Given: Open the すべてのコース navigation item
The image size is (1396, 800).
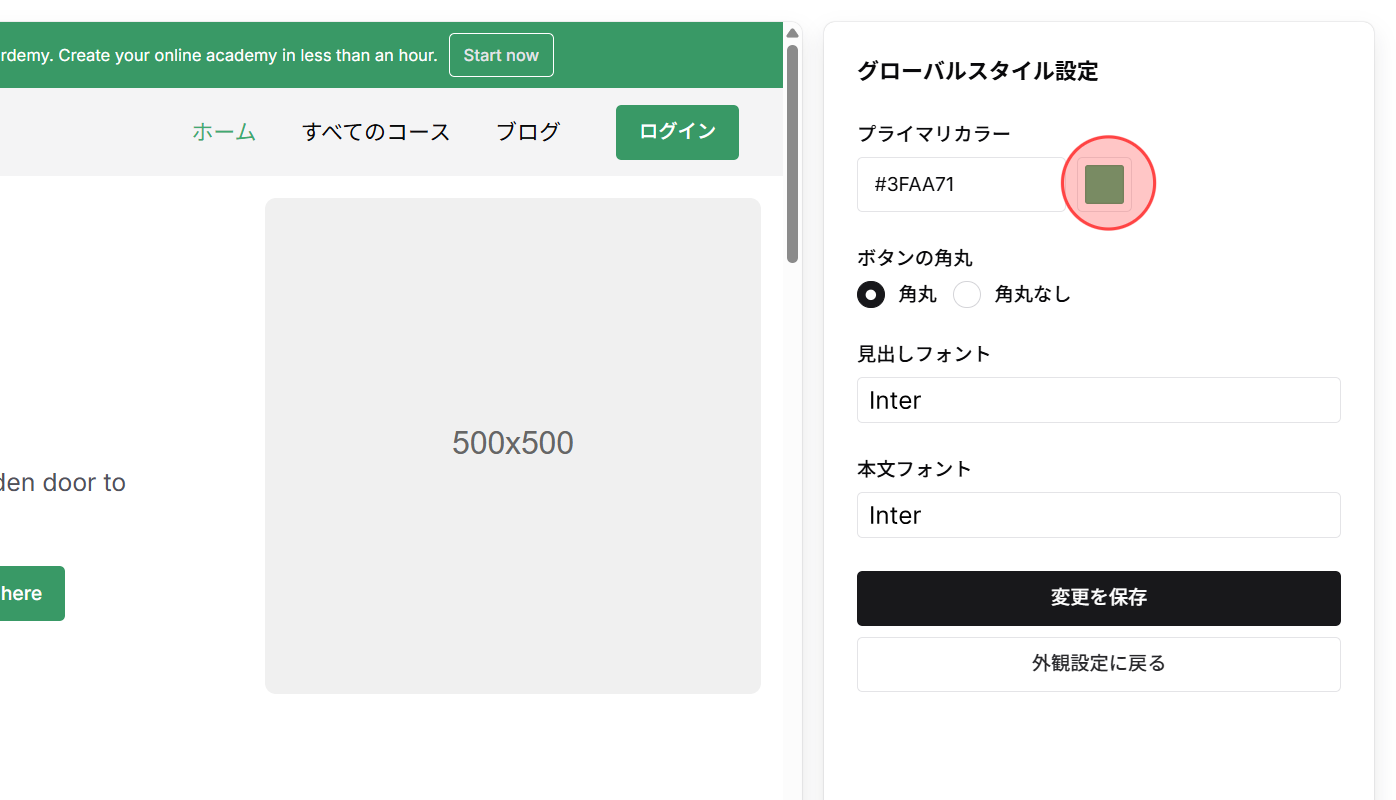Looking at the screenshot, I should click(376, 131).
